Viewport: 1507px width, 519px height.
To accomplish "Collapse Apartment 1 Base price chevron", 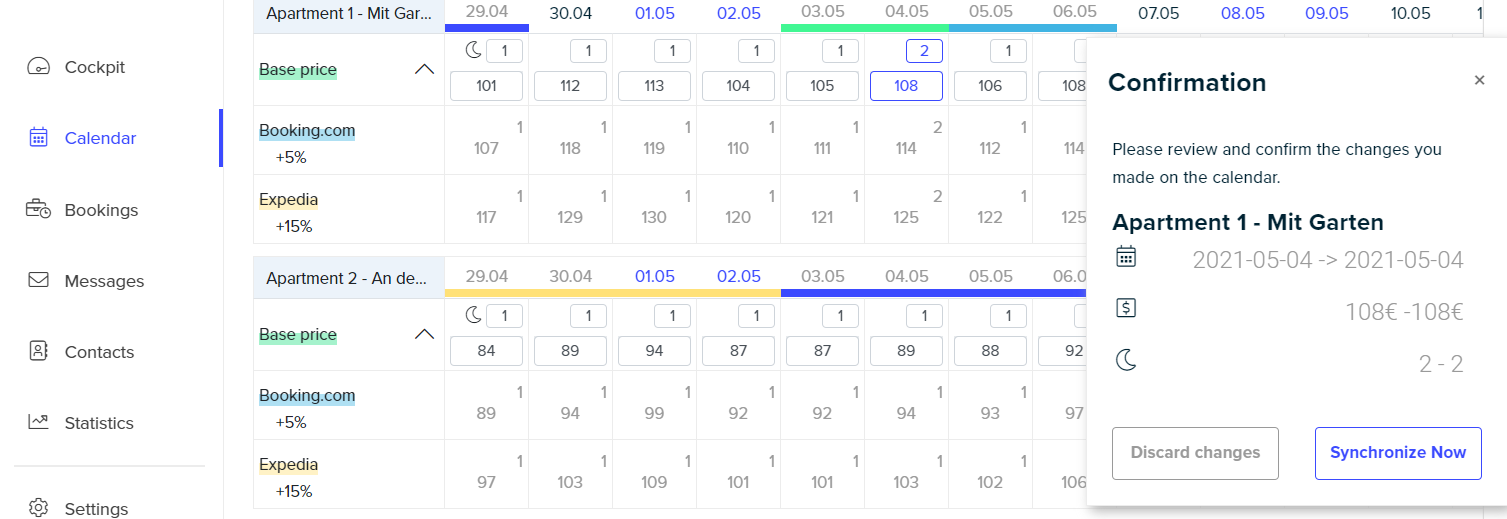I will pos(424,70).
